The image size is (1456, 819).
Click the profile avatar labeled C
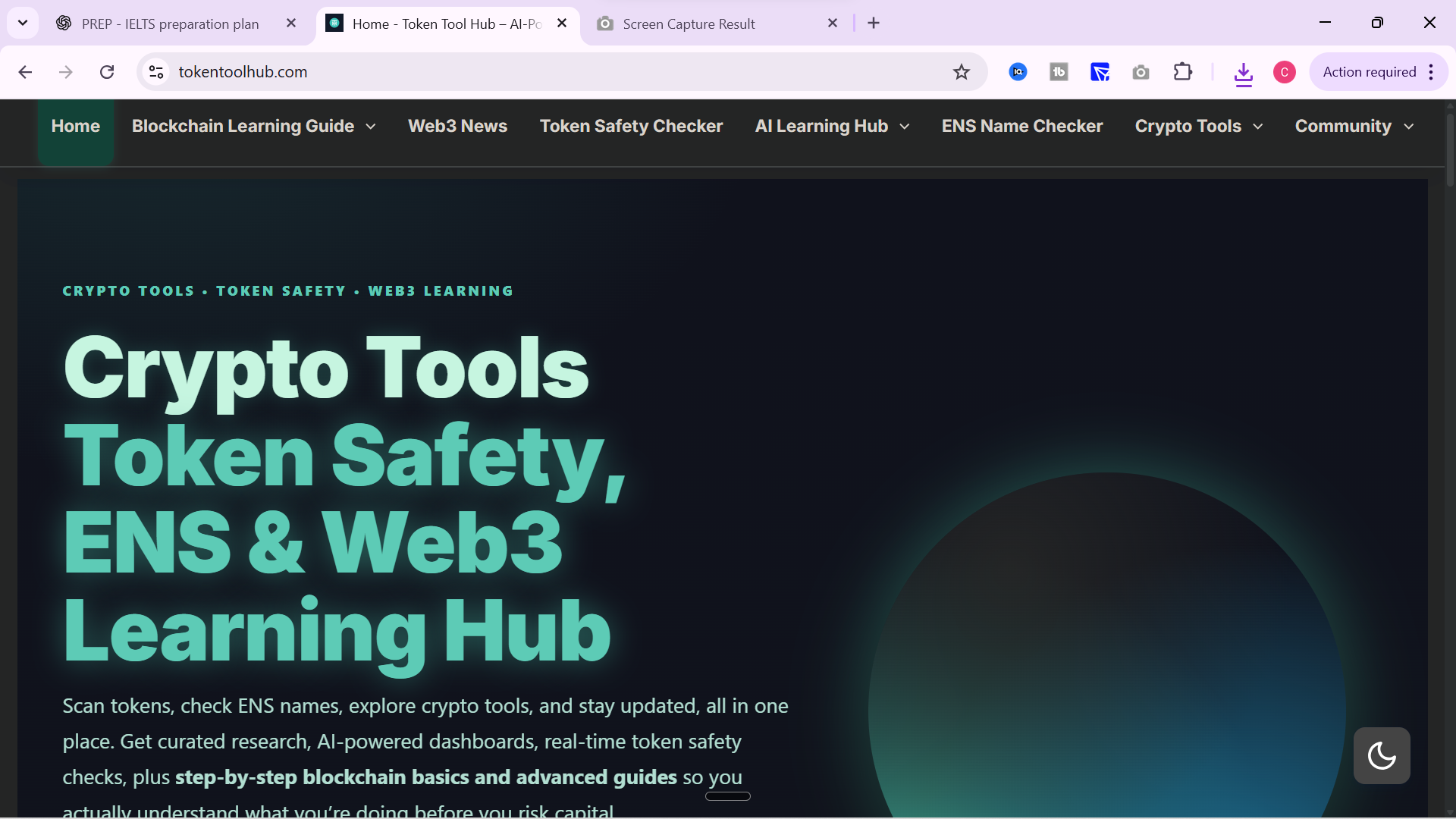point(1285,72)
